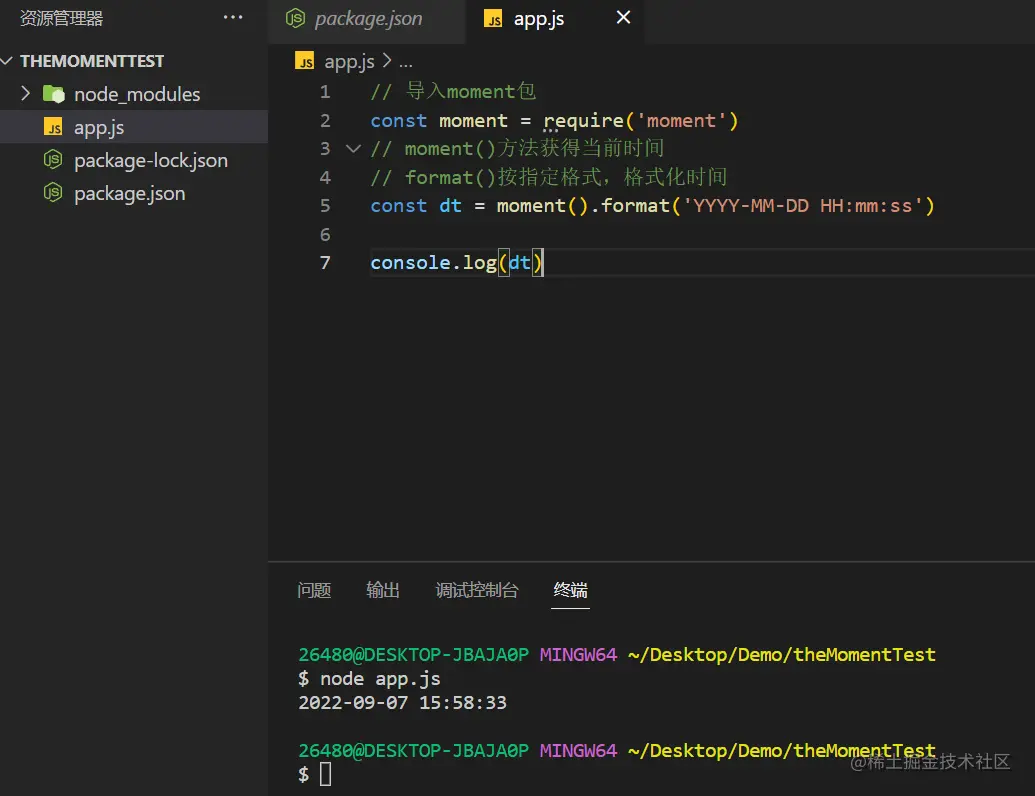
Task: Click the dt variable declaration on line 5
Action: pos(450,206)
